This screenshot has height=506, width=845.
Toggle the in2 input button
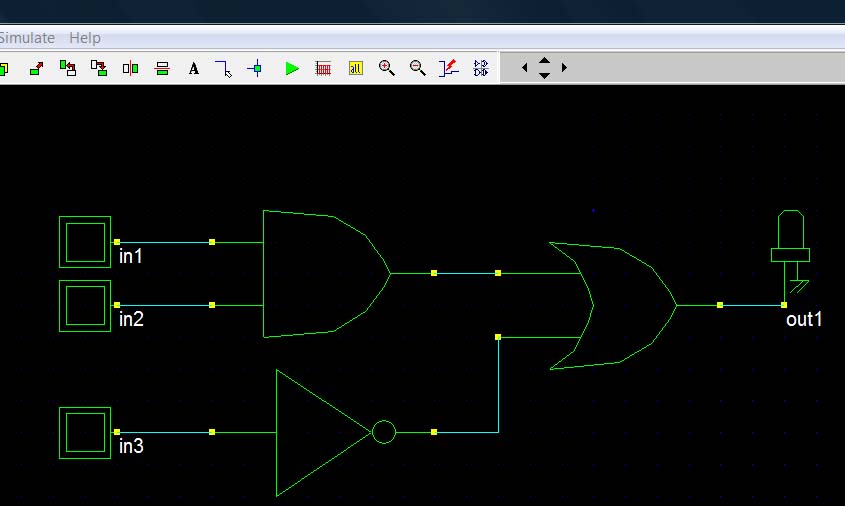(85, 306)
